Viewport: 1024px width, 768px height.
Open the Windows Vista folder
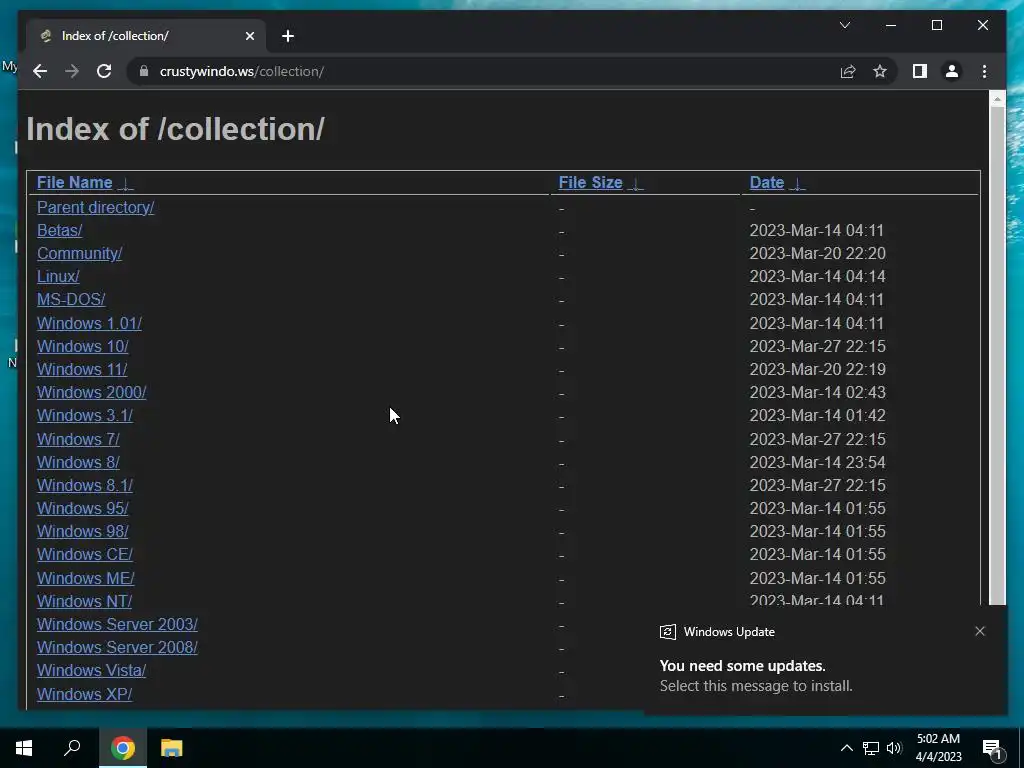[x=91, y=671]
